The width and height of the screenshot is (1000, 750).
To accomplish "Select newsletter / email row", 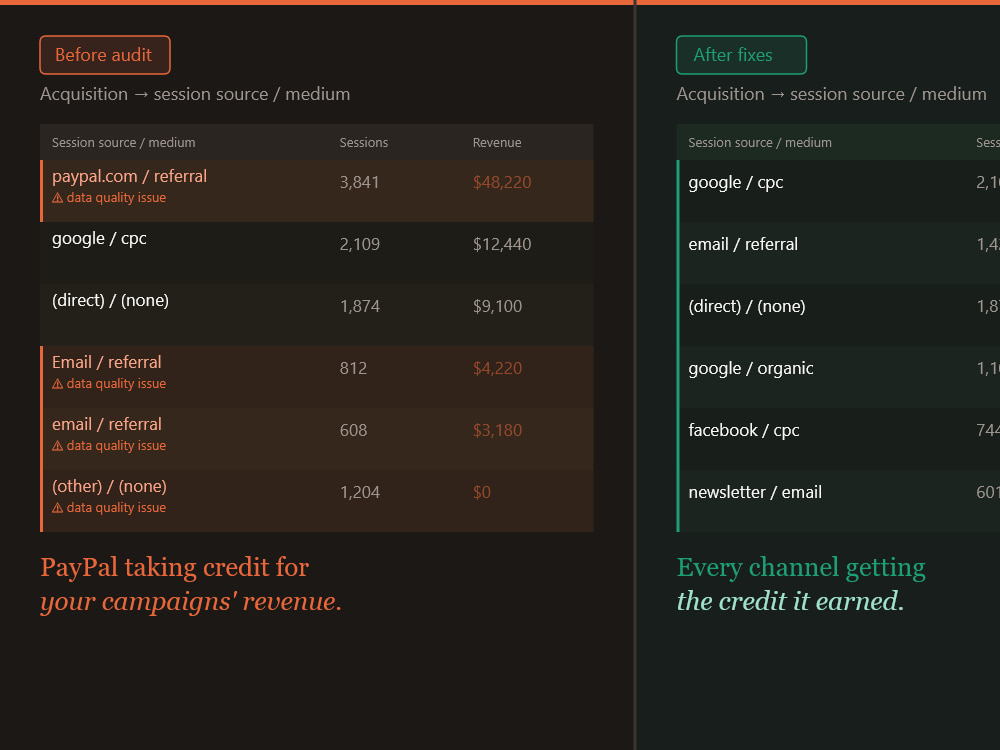I will [755, 492].
